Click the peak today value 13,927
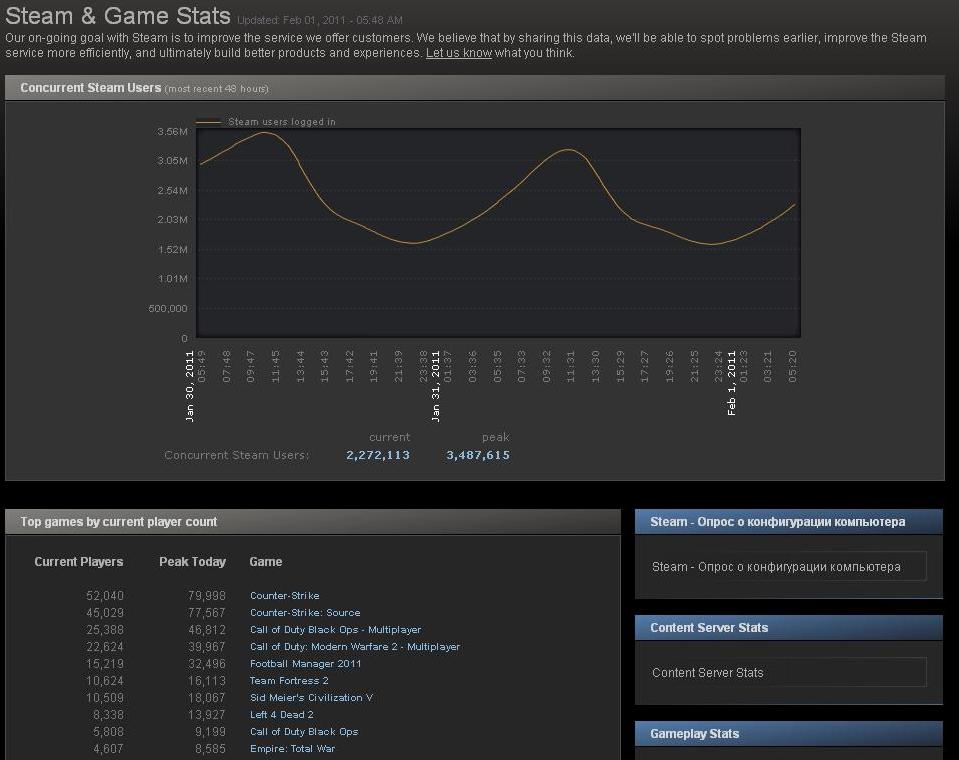The width and height of the screenshot is (959, 760). pyautogui.click(x=207, y=715)
